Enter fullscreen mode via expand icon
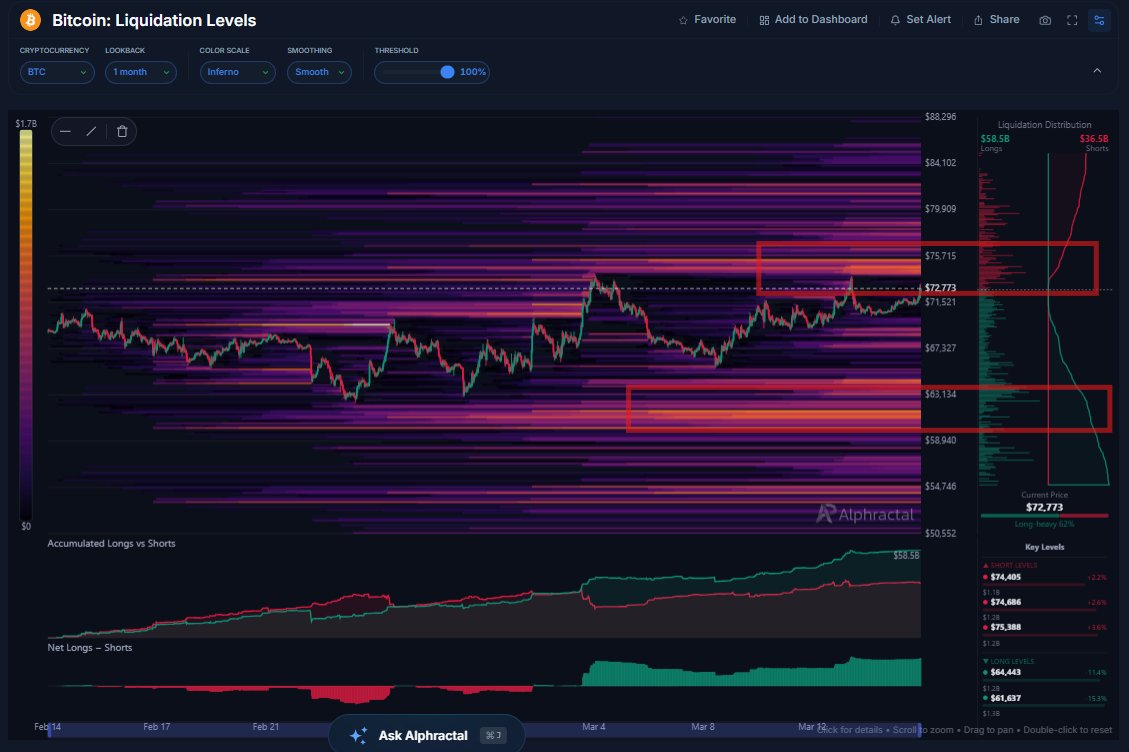 pyautogui.click(x=1072, y=20)
